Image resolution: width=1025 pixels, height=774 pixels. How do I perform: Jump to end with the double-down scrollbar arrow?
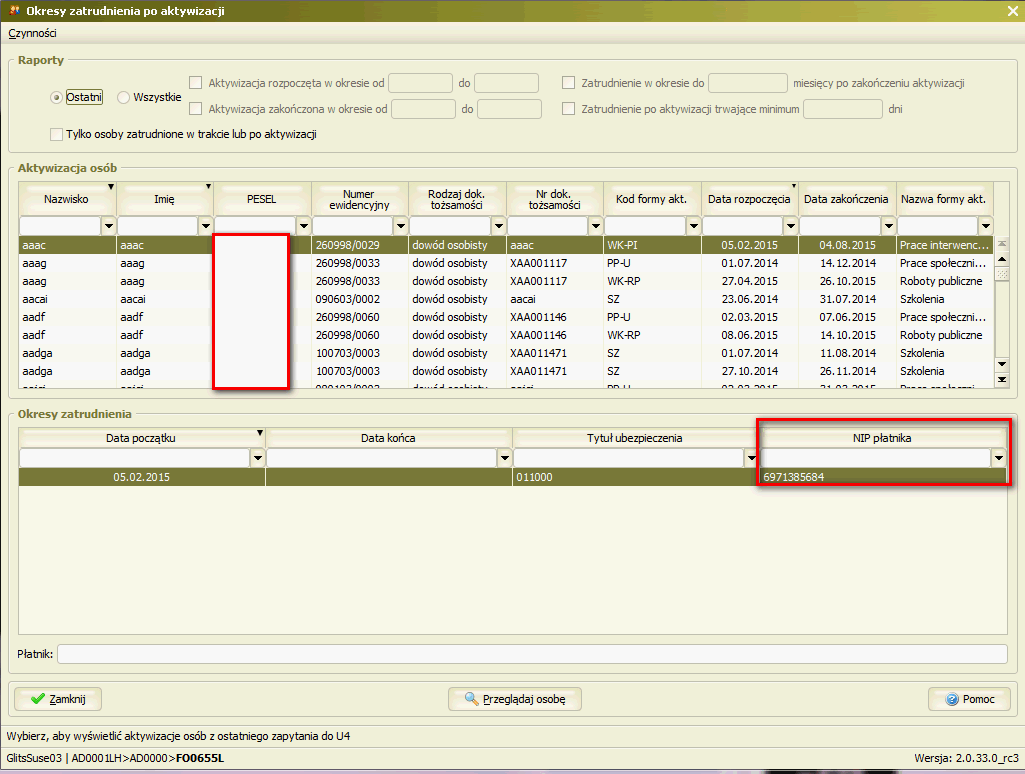coord(1001,379)
